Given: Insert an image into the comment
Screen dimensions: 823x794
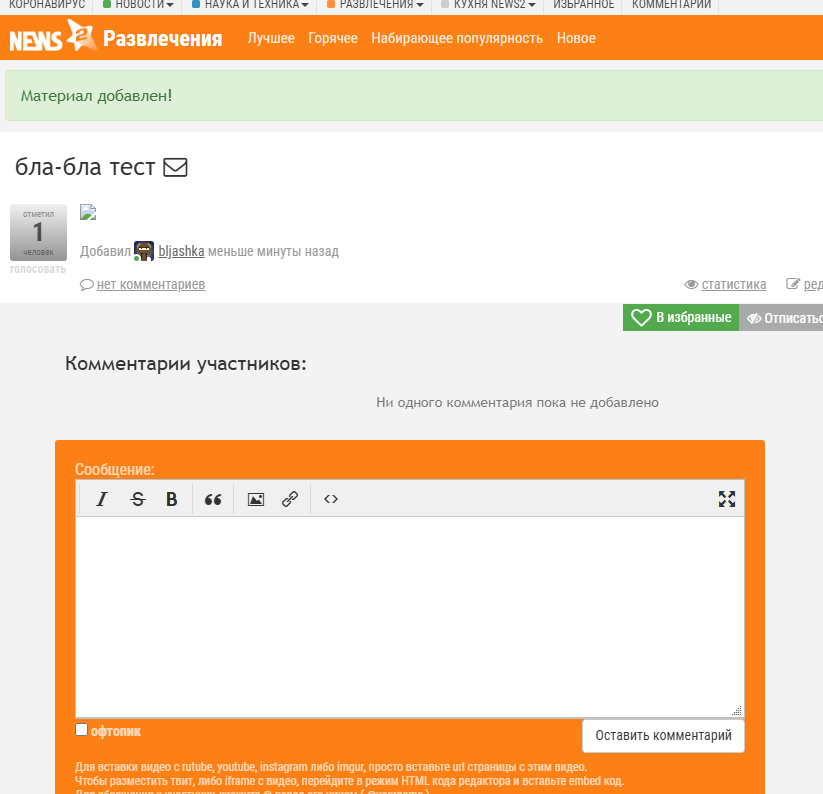Looking at the screenshot, I should pos(256,499).
